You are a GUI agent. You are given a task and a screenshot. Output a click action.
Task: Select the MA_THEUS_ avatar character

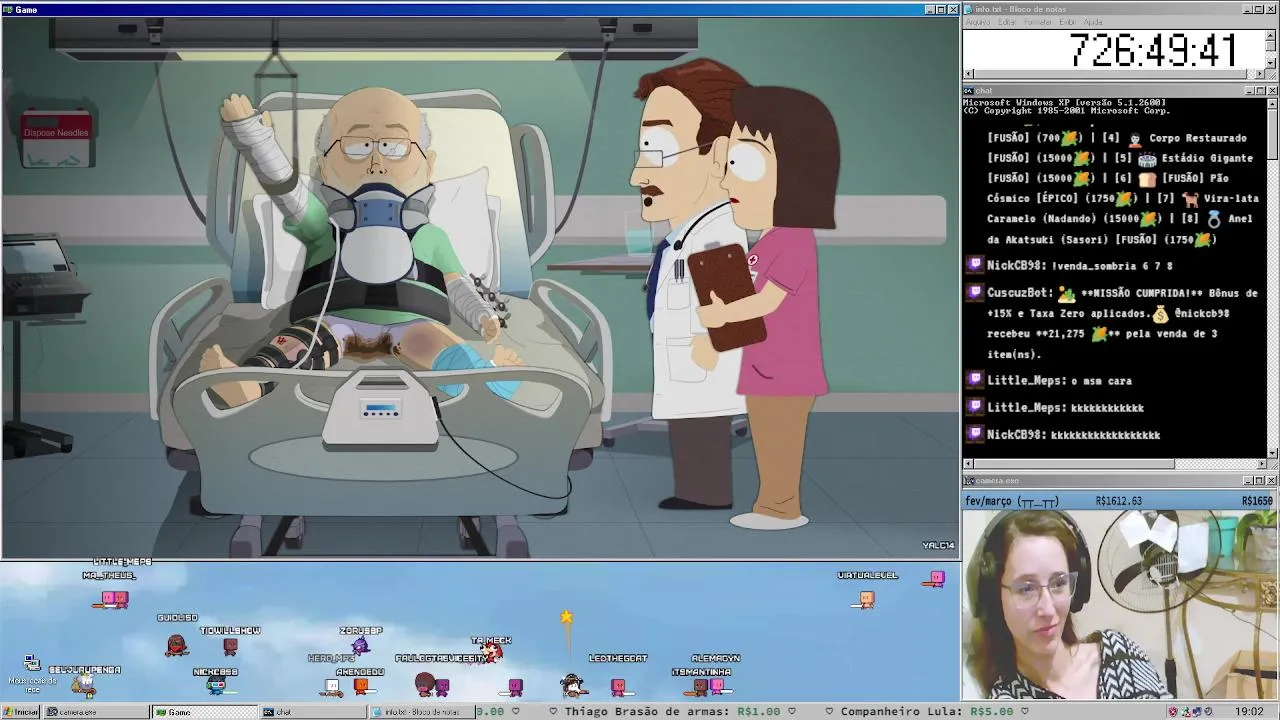click(x=115, y=599)
